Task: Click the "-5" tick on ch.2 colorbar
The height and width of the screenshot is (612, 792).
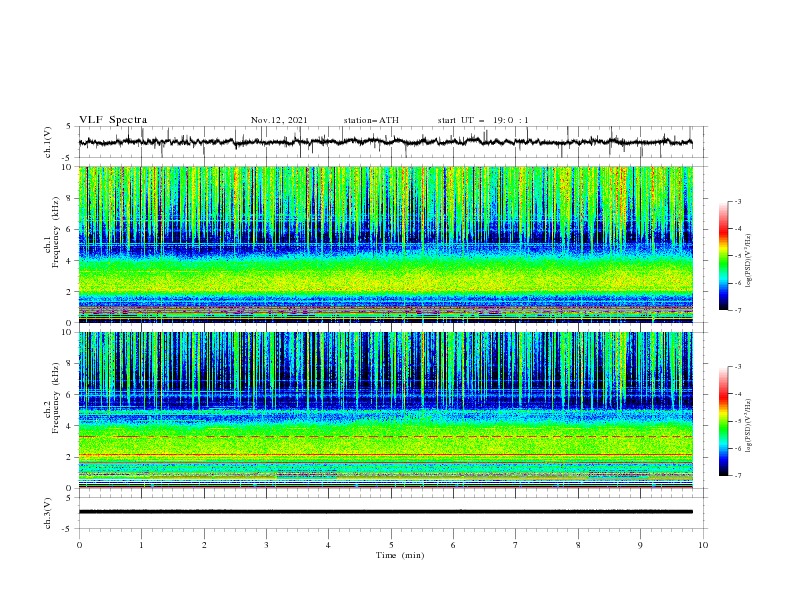Action: coord(737,421)
